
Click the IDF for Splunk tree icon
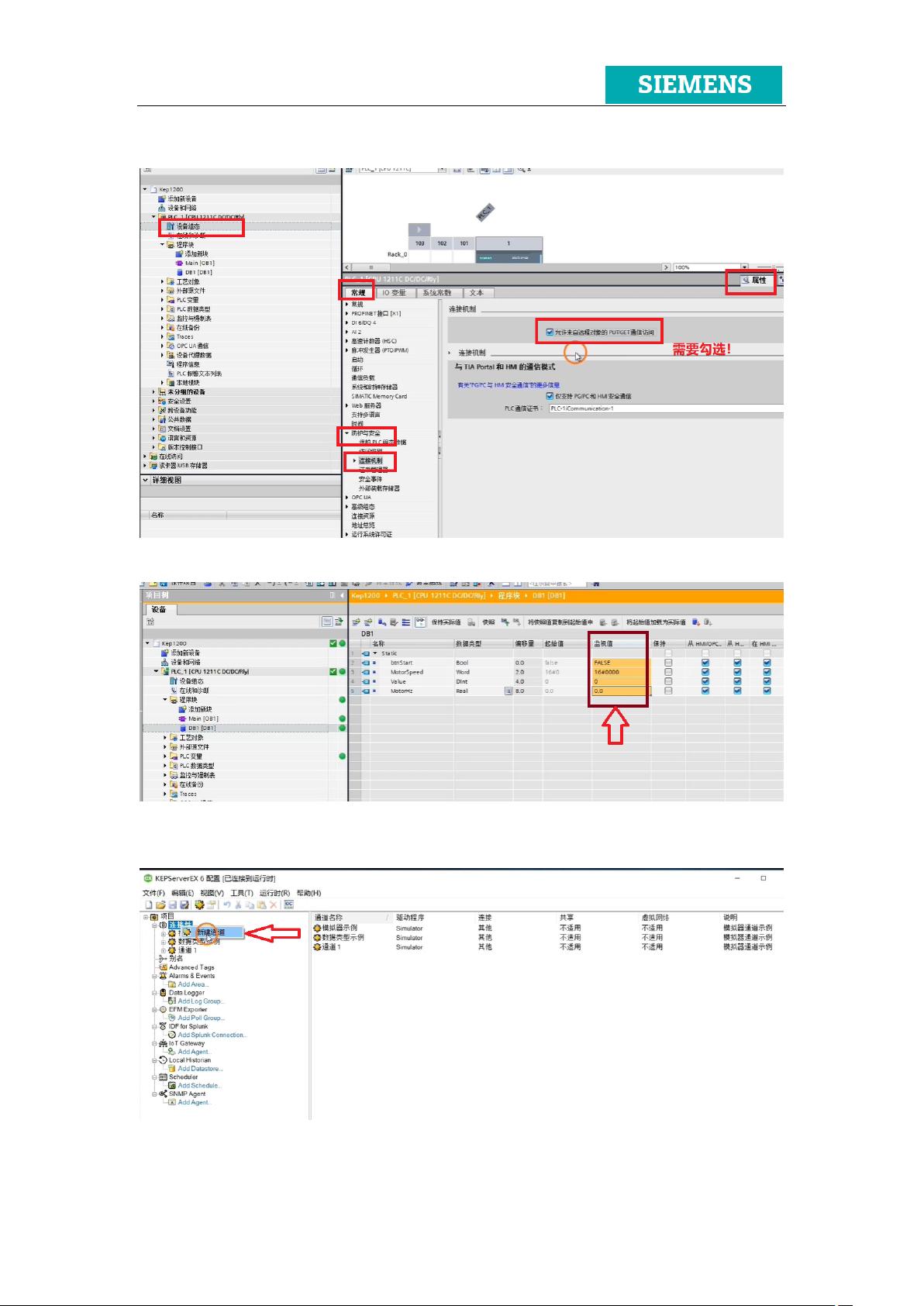tap(163, 1026)
